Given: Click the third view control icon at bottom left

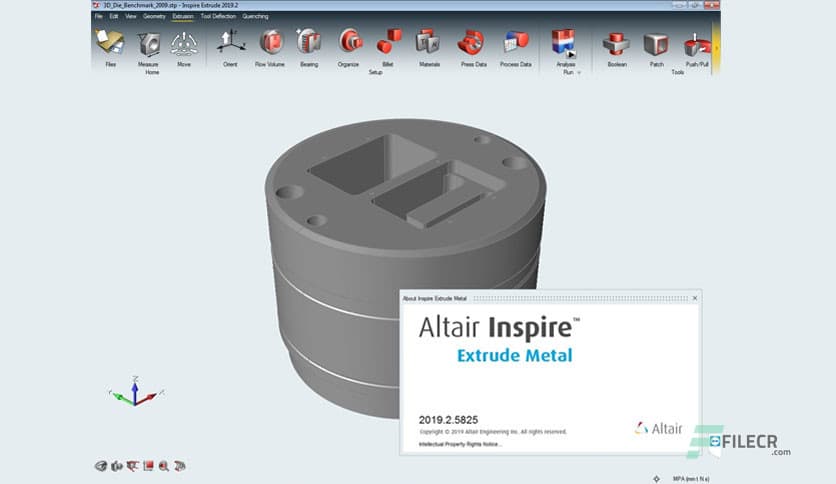Looking at the screenshot, I should click(x=132, y=466).
